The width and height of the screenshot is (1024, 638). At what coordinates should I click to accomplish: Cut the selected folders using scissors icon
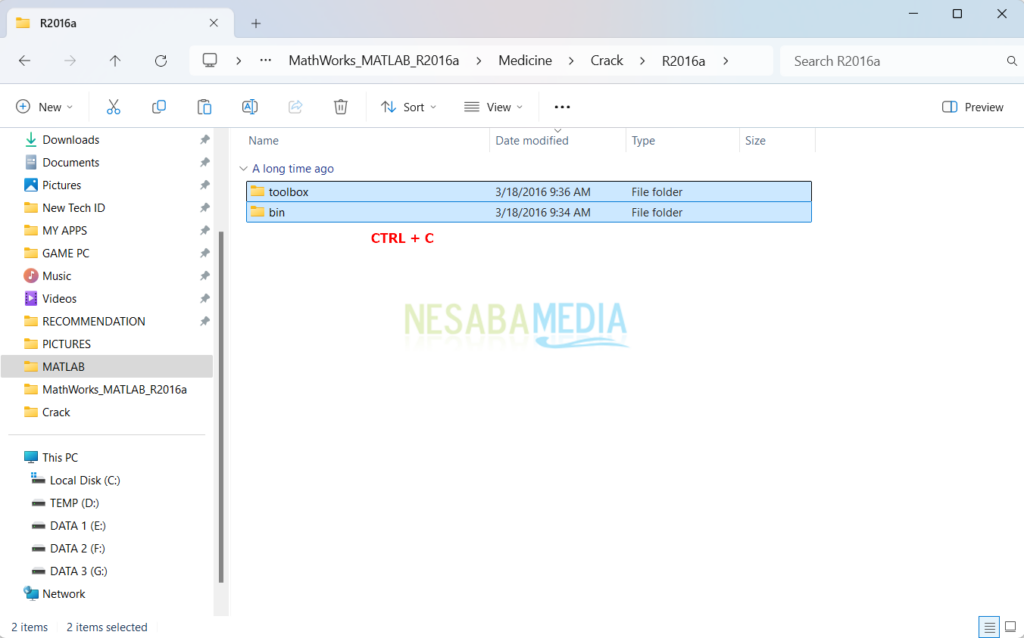coord(113,106)
